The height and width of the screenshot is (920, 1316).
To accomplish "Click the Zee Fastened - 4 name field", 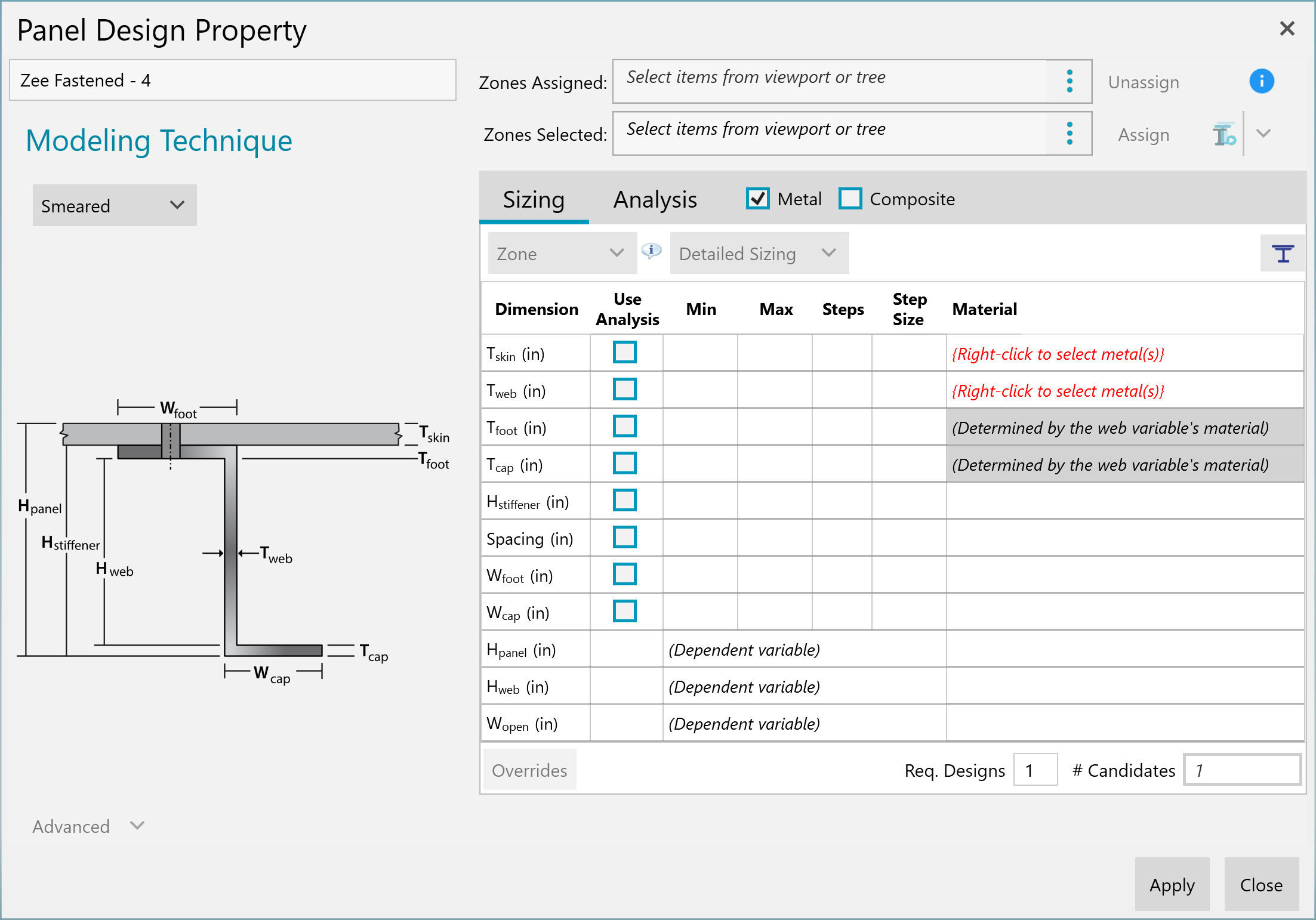I will point(232,80).
